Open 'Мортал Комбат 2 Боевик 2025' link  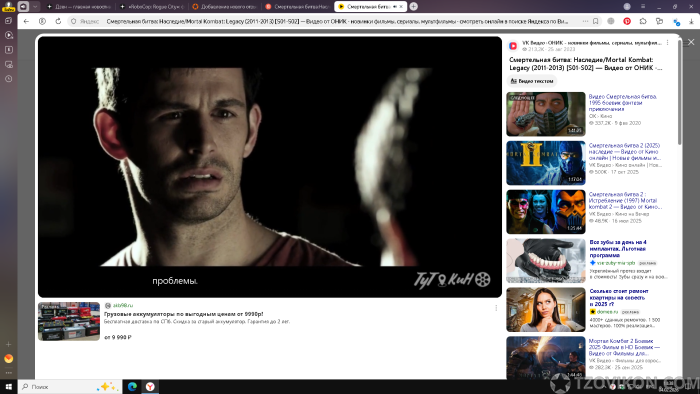(x=624, y=347)
